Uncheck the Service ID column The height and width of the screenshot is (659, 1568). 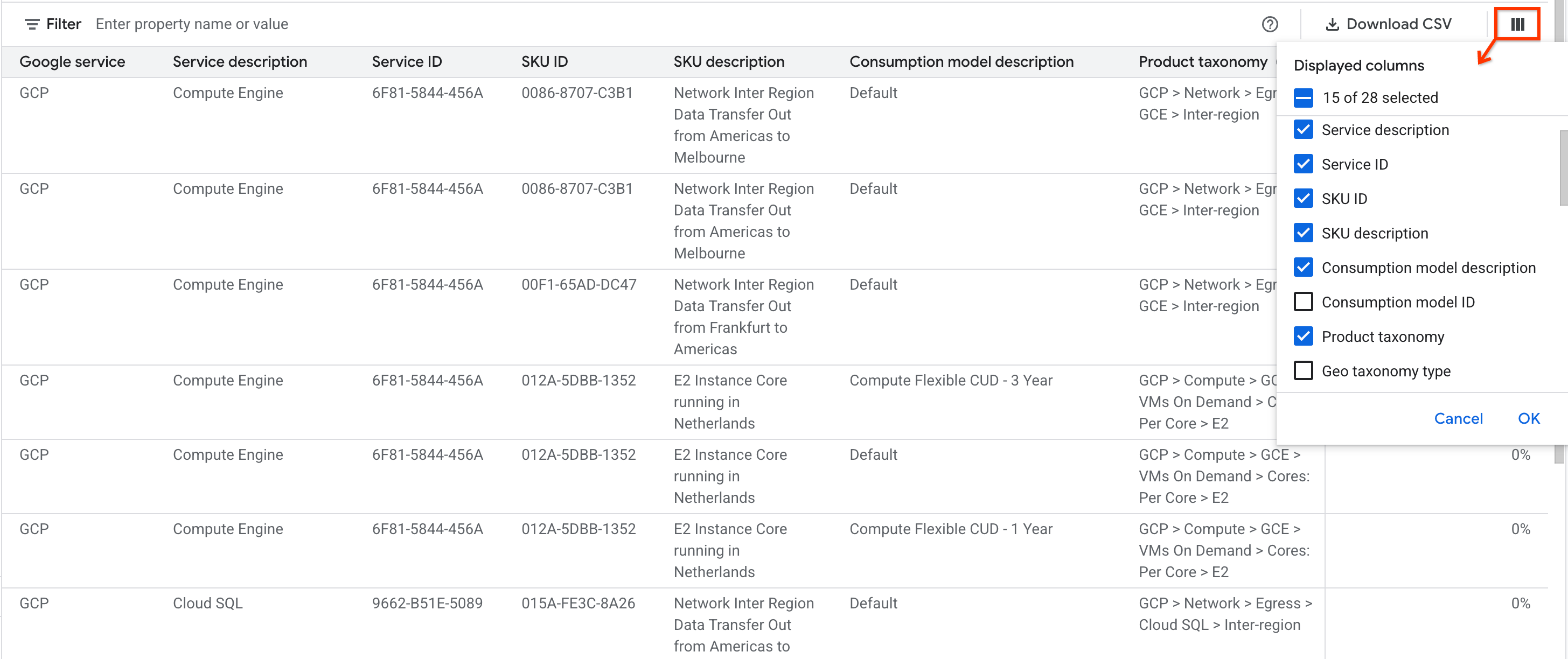pyautogui.click(x=1303, y=164)
